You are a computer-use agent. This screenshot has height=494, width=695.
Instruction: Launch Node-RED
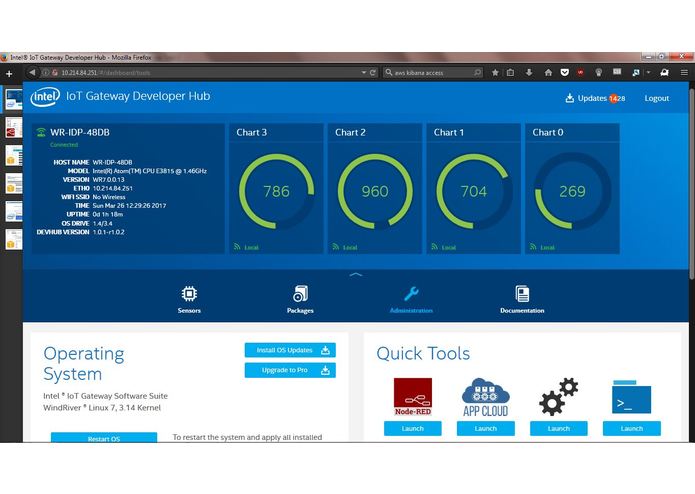tap(413, 428)
